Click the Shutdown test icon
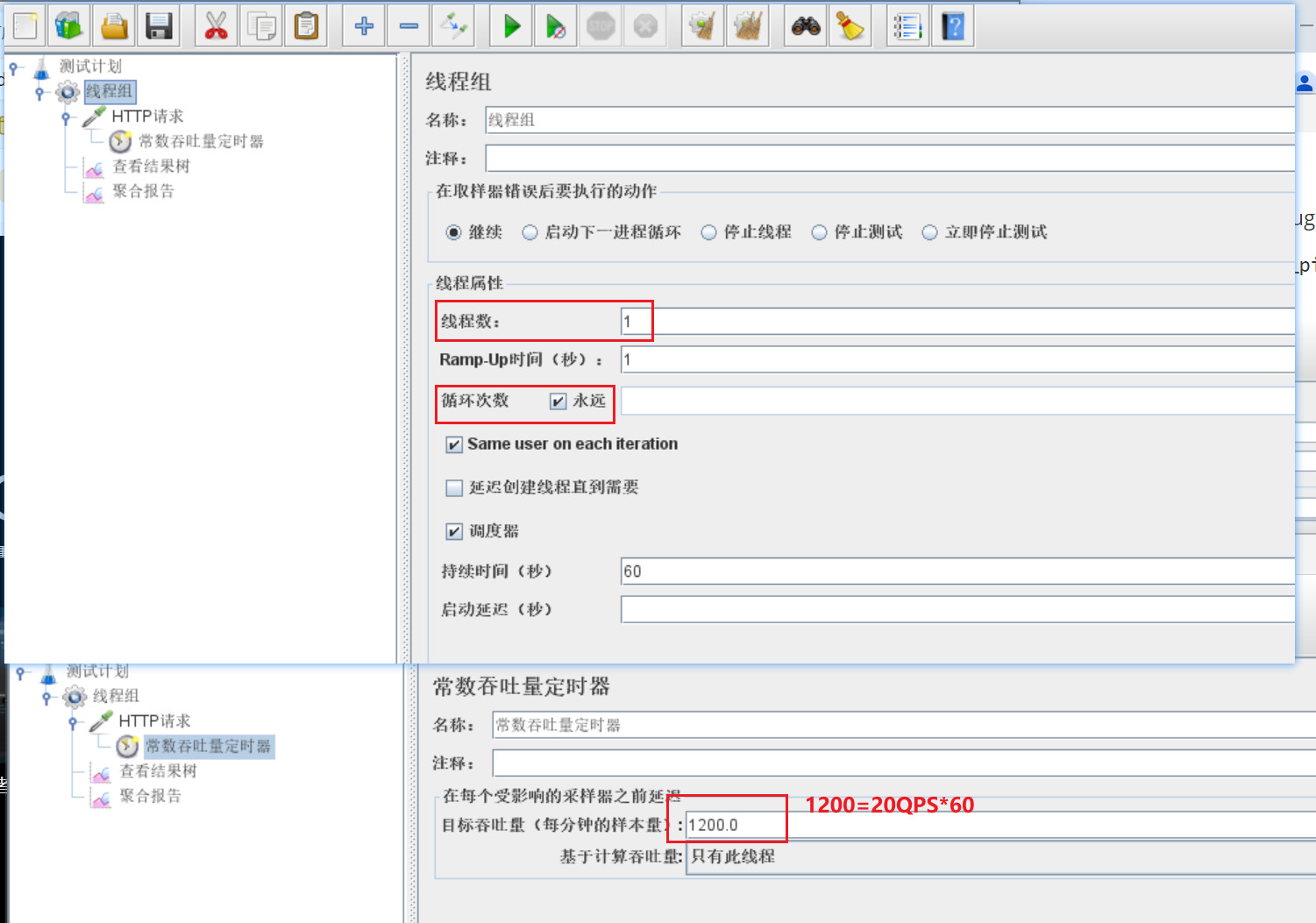 (x=645, y=26)
